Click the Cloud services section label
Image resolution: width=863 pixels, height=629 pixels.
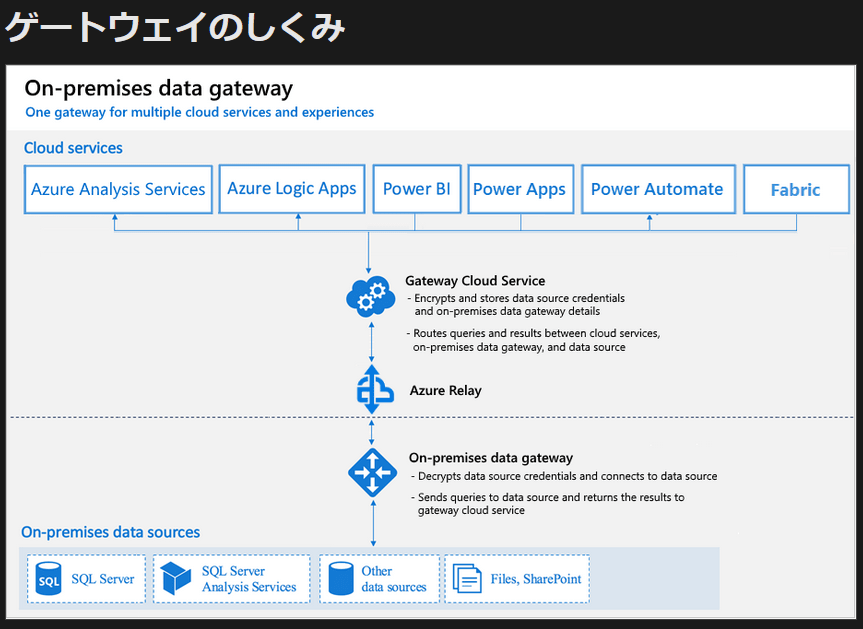[x=73, y=148]
